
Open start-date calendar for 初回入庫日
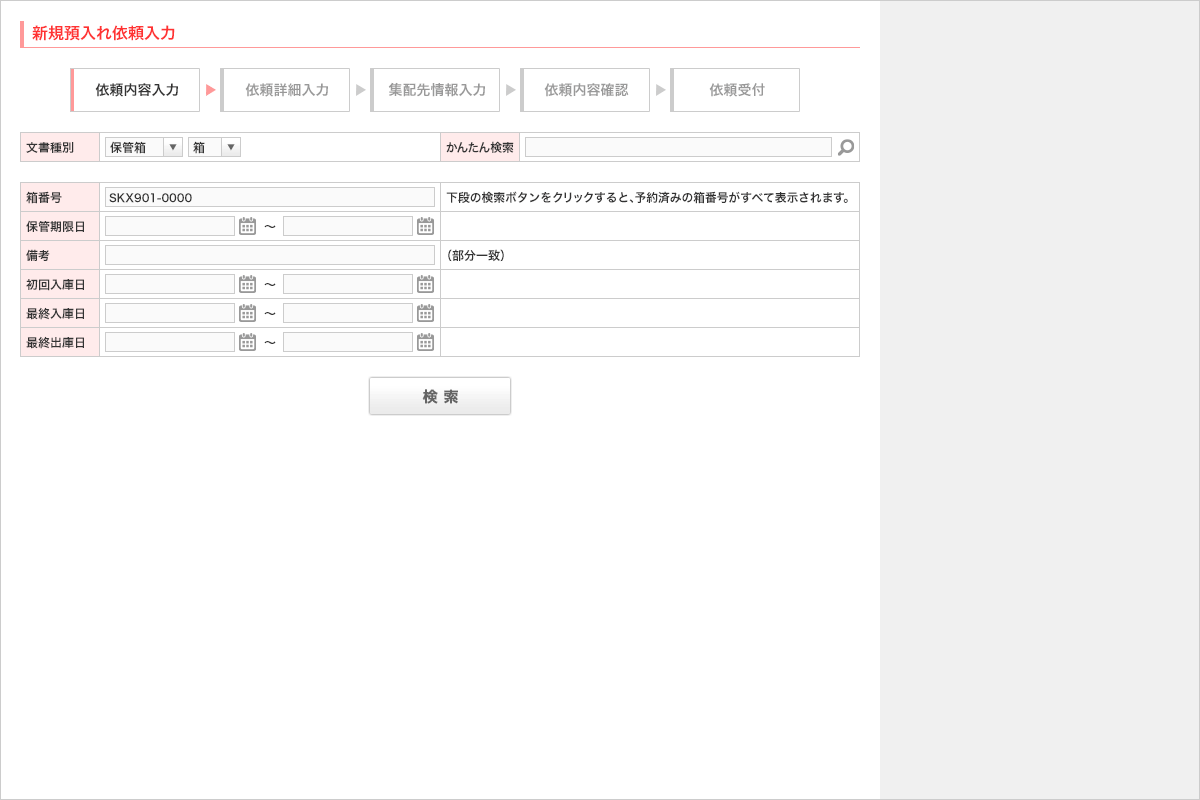(247, 284)
